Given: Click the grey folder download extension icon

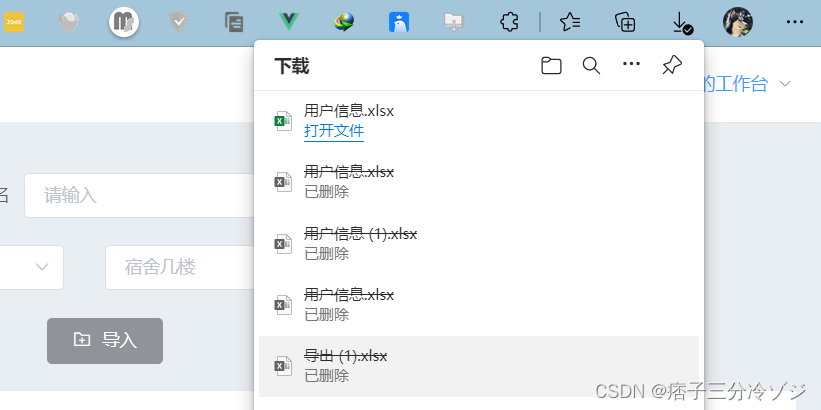Looking at the screenshot, I should click(454, 22).
